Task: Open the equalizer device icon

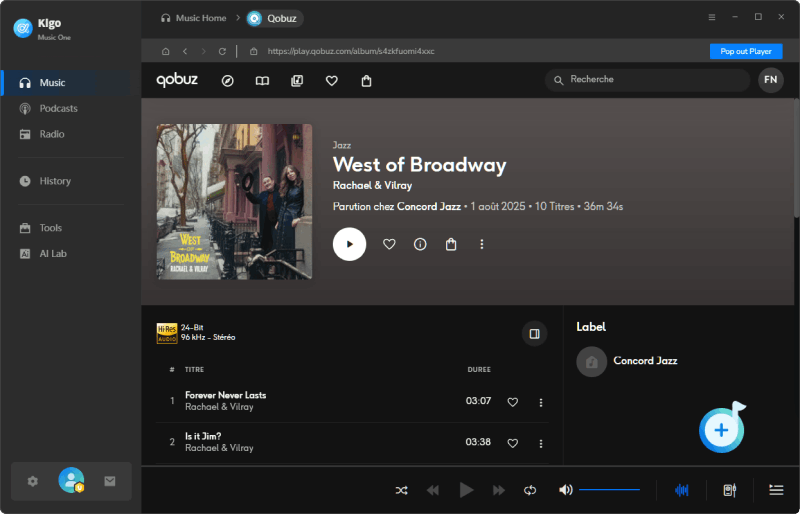Action: coord(730,491)
